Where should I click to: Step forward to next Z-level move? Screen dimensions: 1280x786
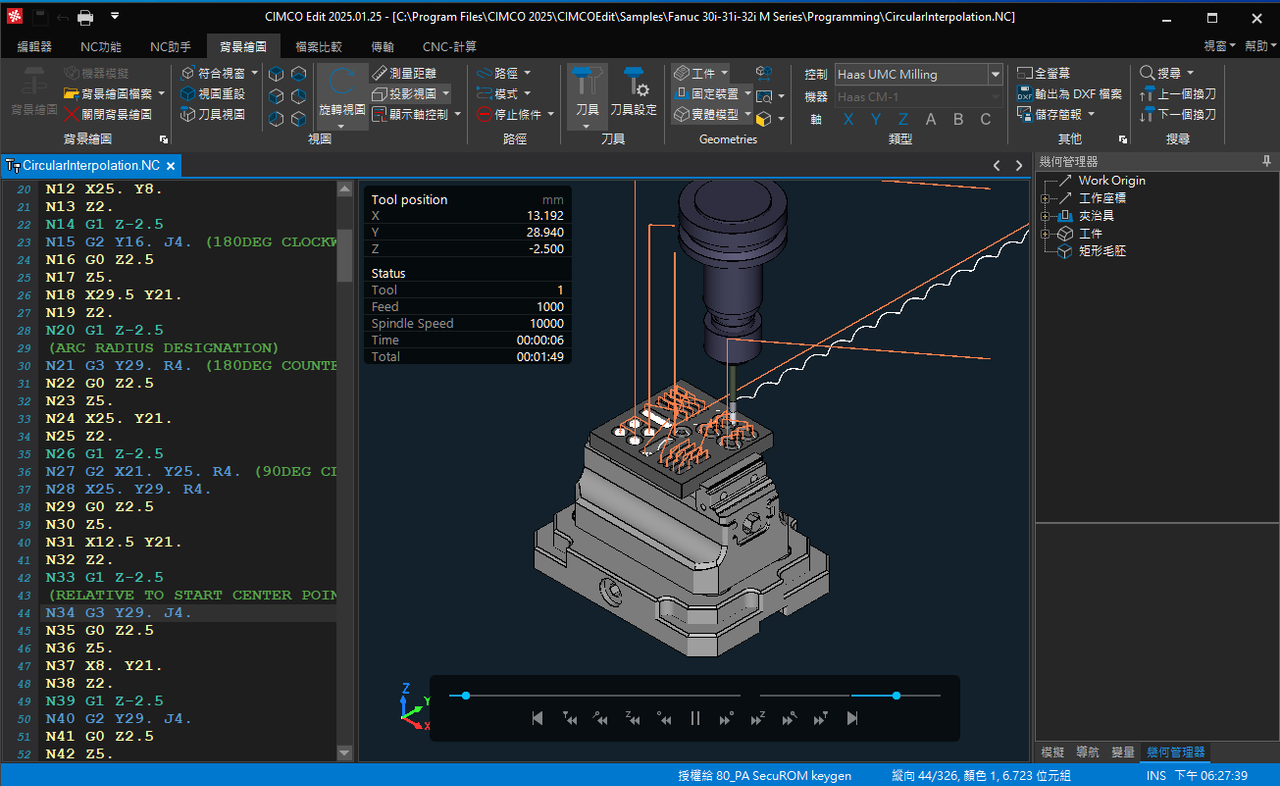[x=757, y=718]
